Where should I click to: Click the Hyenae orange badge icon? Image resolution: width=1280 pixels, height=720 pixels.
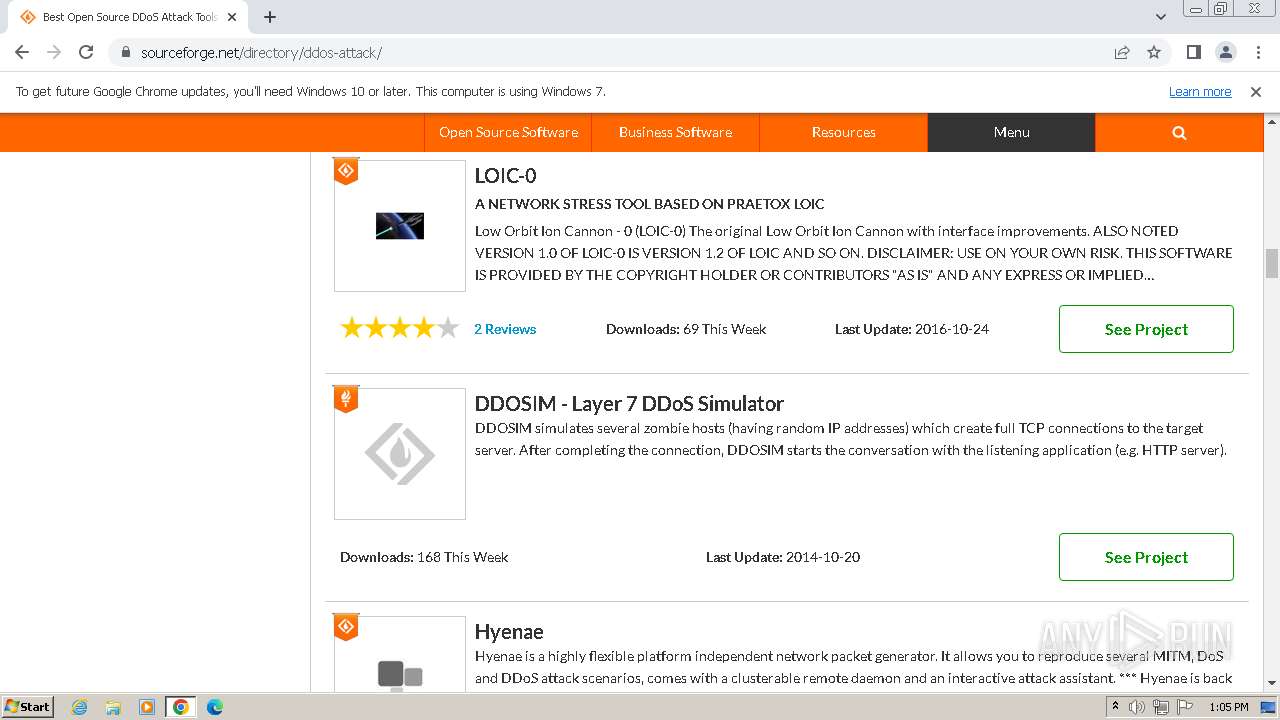click(x=346, y=628)
